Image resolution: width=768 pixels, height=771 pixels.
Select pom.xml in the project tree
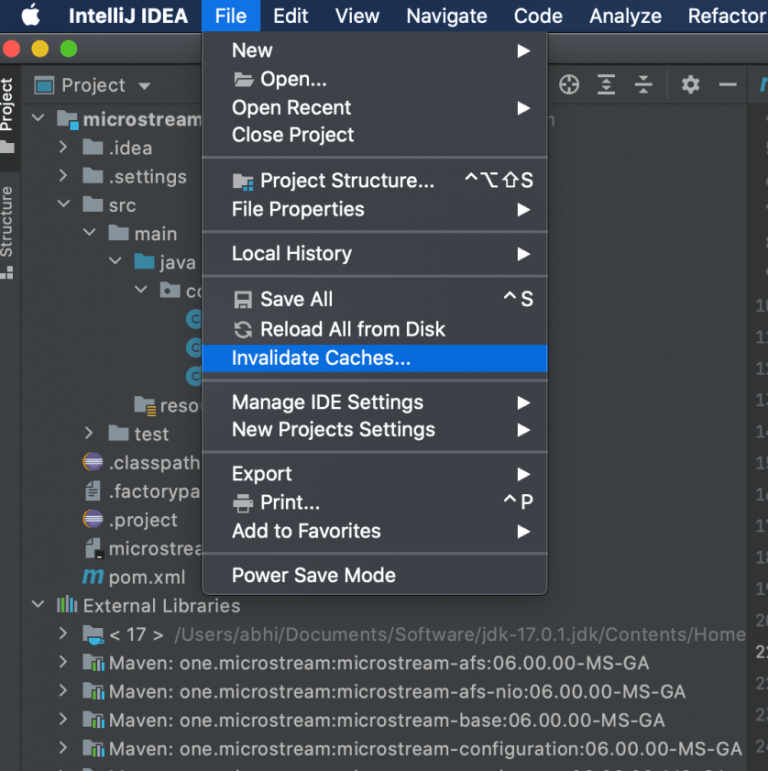pos(147,577)
